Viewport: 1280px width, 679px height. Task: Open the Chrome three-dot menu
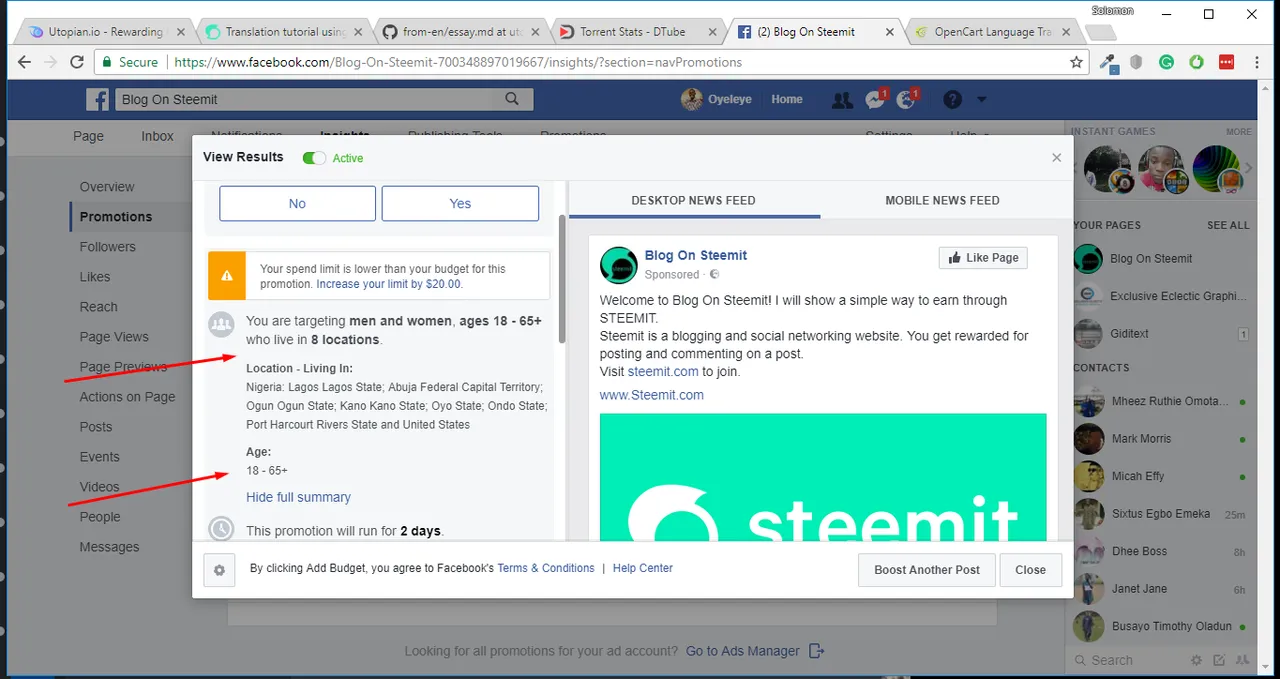click(1257, 62)
